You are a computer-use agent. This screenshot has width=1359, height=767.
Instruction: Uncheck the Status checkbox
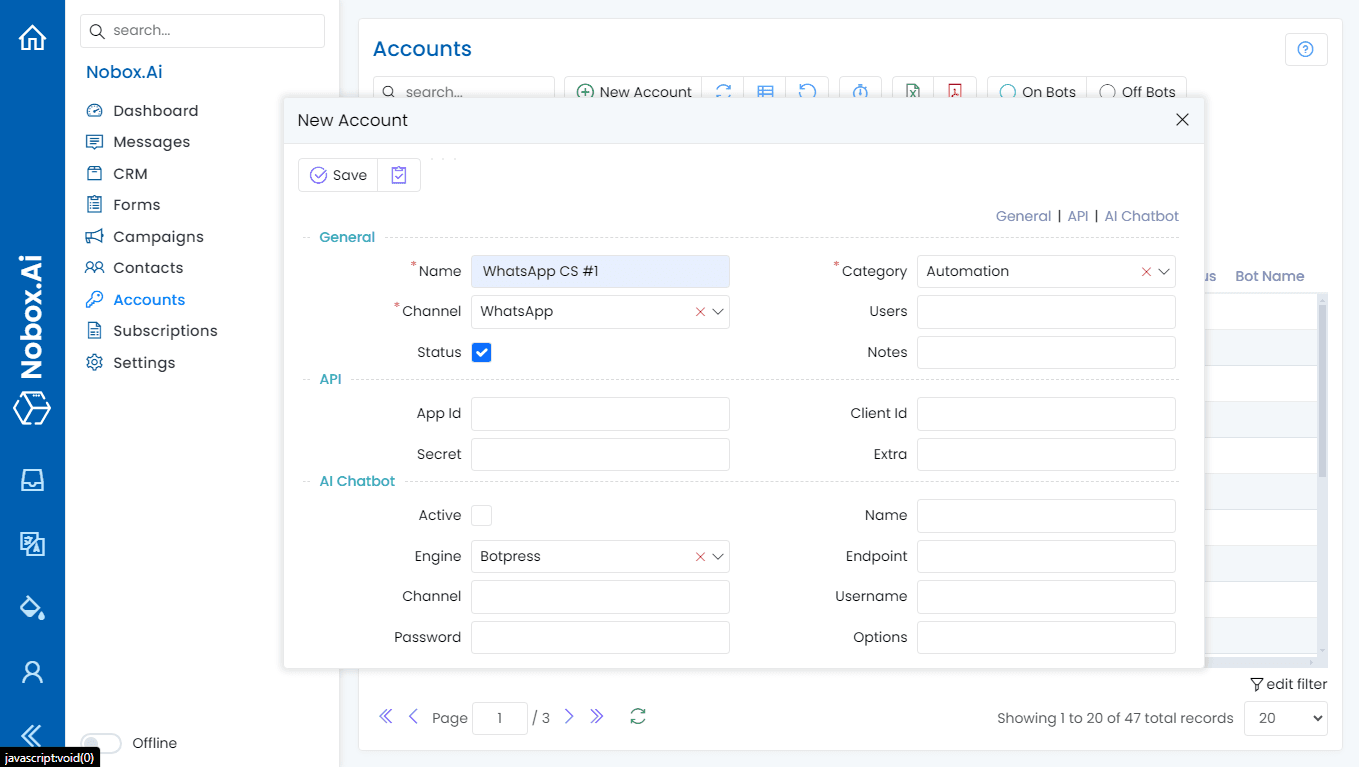pyautogui.click(x=481, y=352)
